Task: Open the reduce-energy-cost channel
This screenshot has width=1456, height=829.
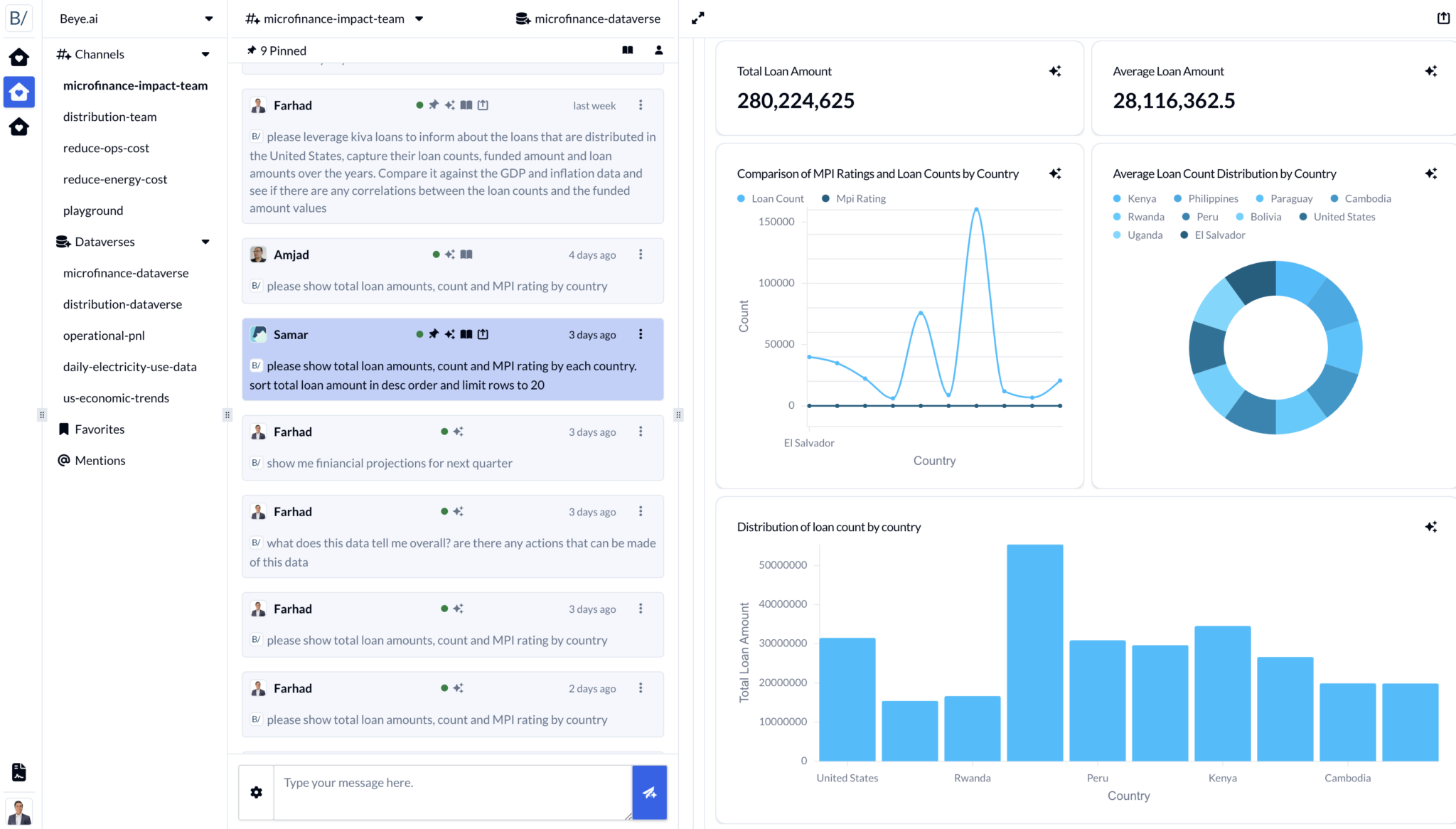Action: [115, 178]
